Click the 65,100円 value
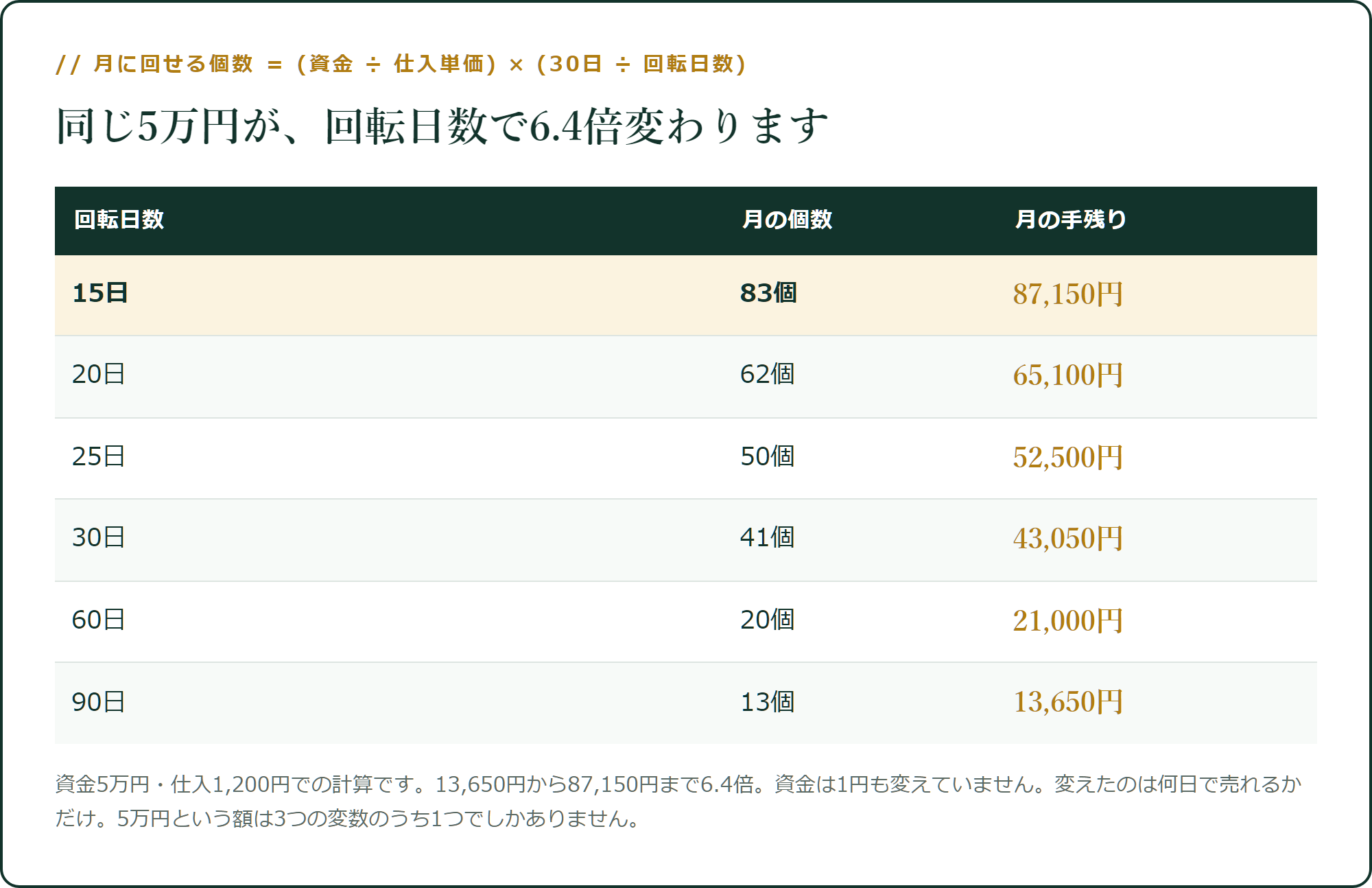Screen dimensions: 1372x888 pyautogui.click(x=1068, y=375)
